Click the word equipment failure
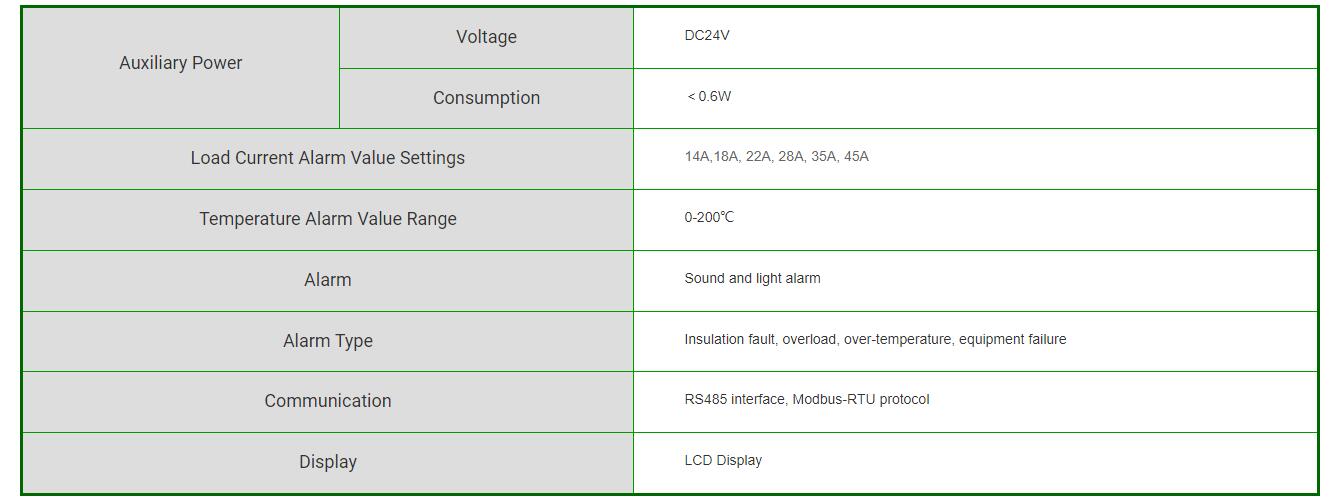The image size is (1331, 504). 1012,340
